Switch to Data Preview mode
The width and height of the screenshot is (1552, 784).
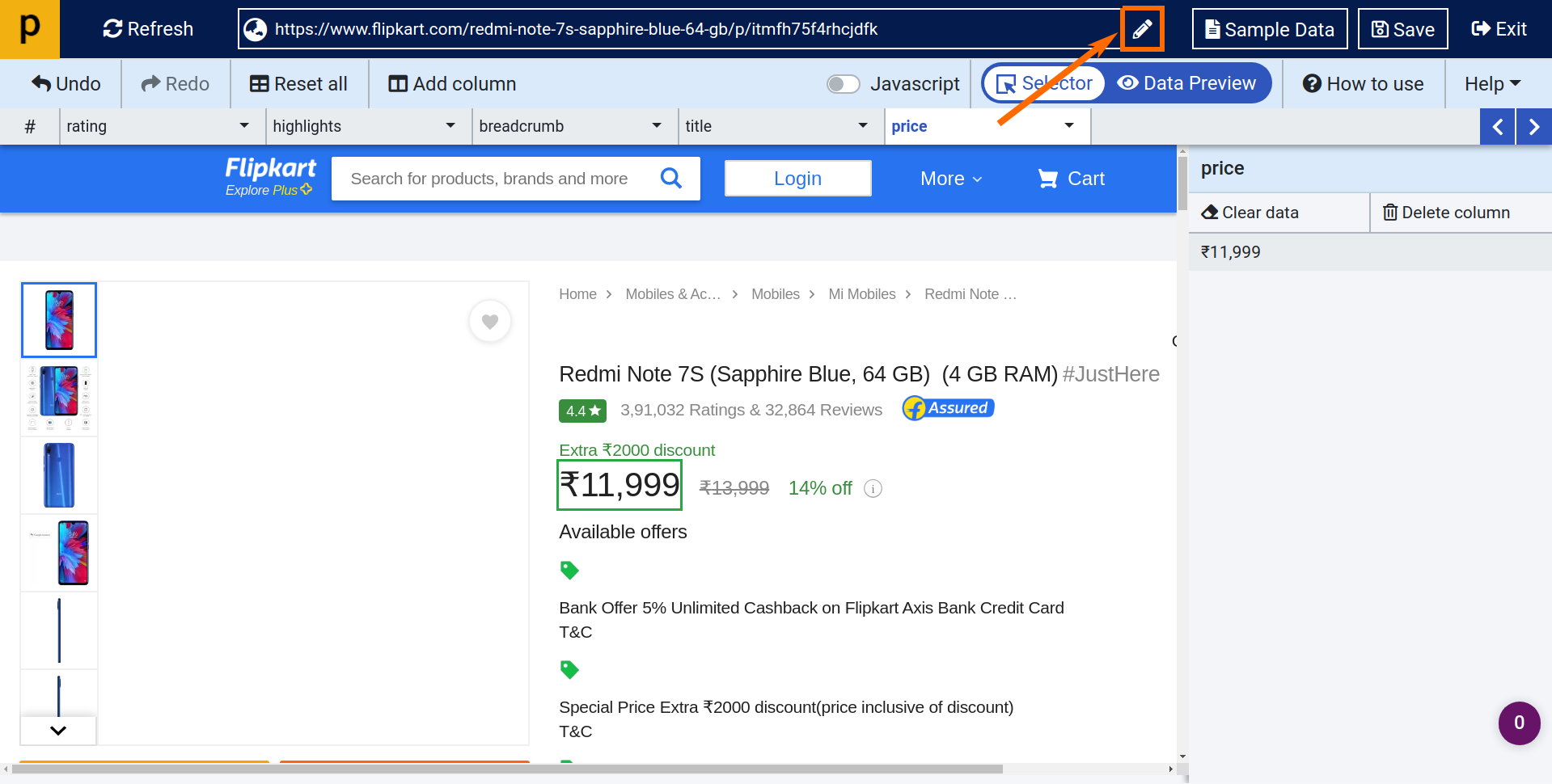click(1186, 84)
